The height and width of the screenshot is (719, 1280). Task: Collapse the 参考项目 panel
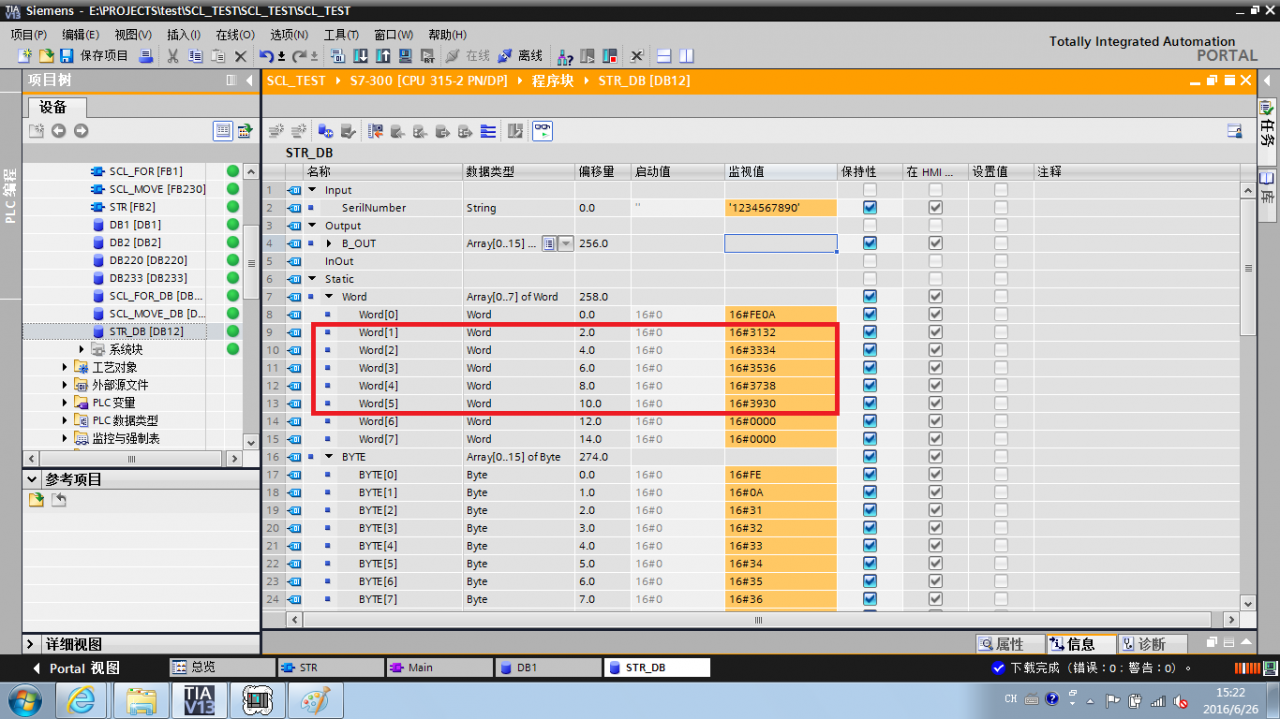pyautogui.click(x=32, y=480)
